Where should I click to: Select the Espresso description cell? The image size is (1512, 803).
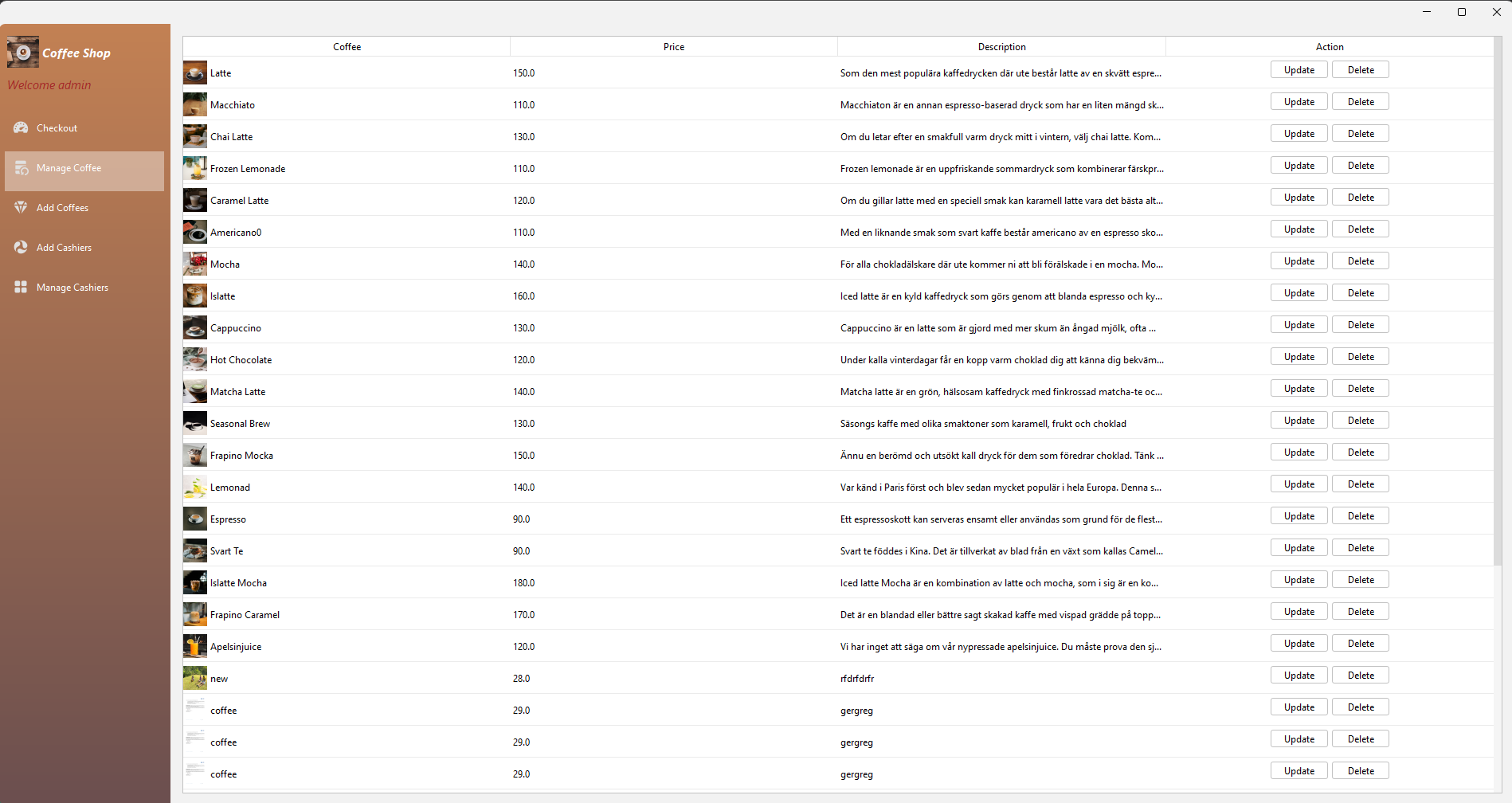[1001, 519]
